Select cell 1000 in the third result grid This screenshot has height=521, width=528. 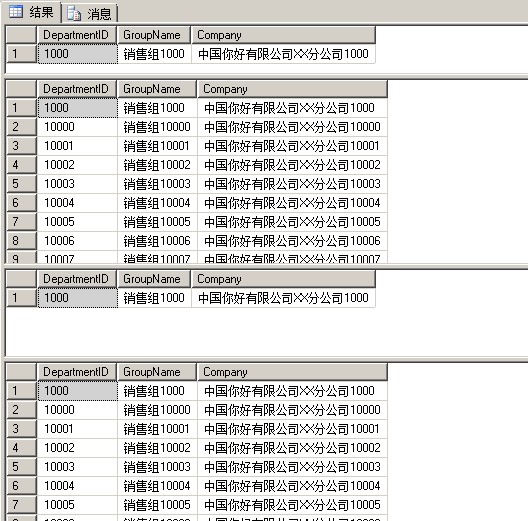pos(77,298)
